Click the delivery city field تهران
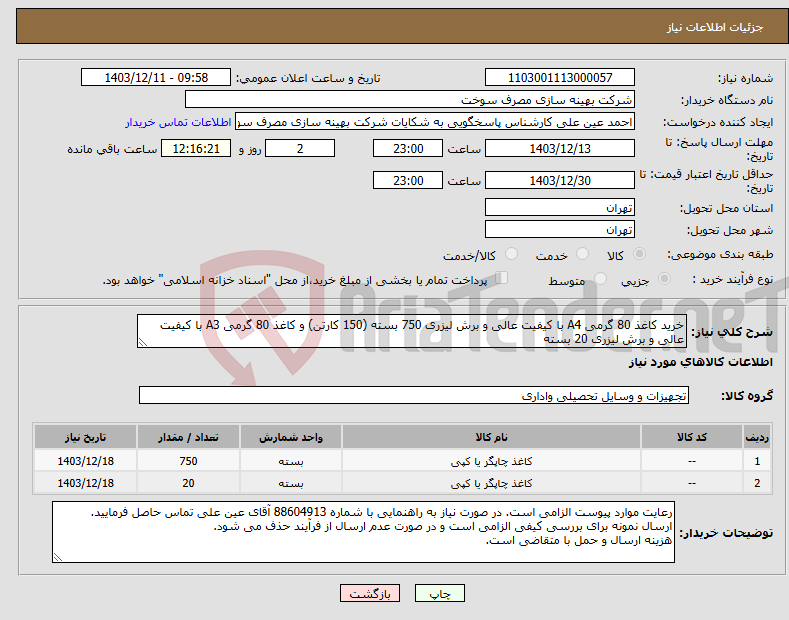 click(x=560, y=229)
